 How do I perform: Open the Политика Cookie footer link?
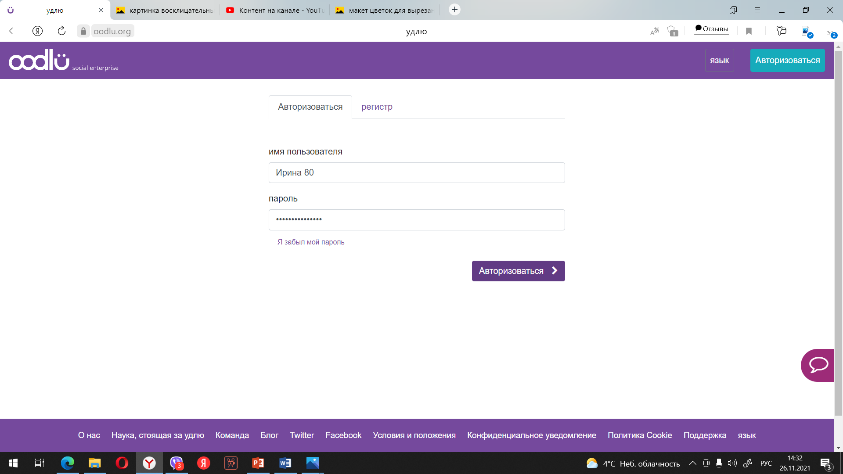coord(640,436)
